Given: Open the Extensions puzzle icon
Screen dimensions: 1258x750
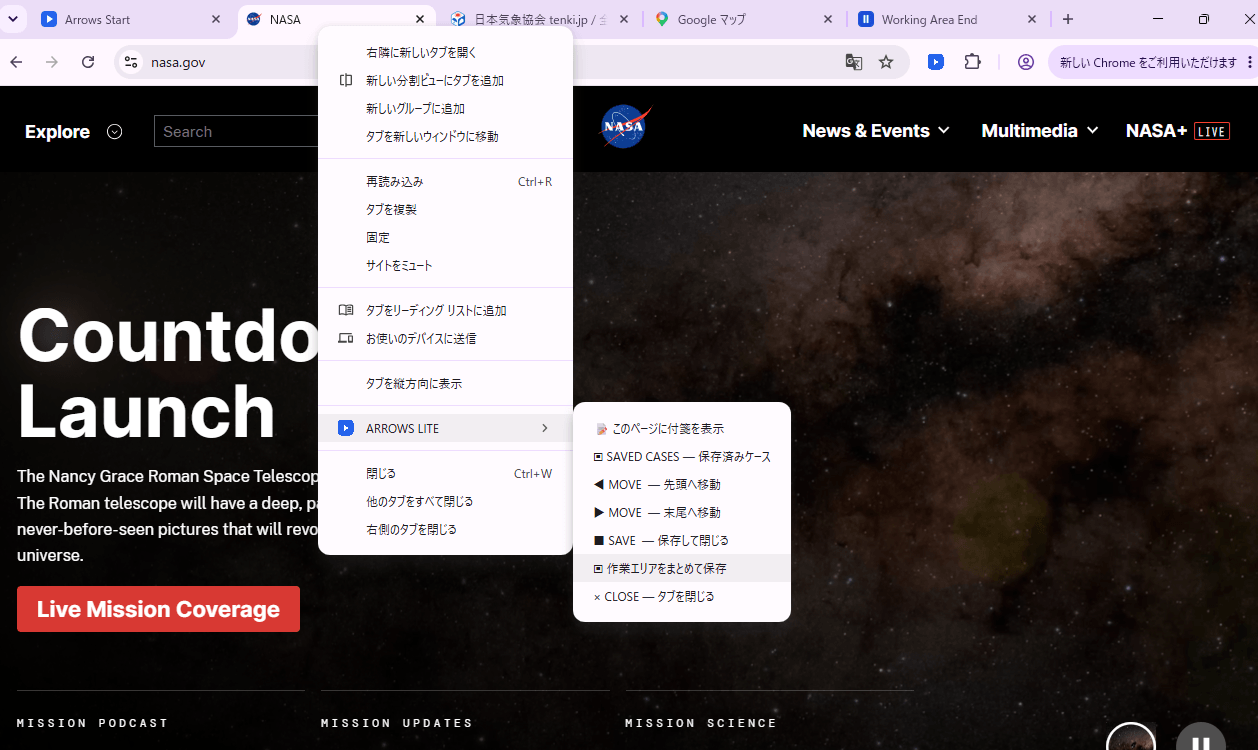Looking at the screenshot, I should (972, 62).
